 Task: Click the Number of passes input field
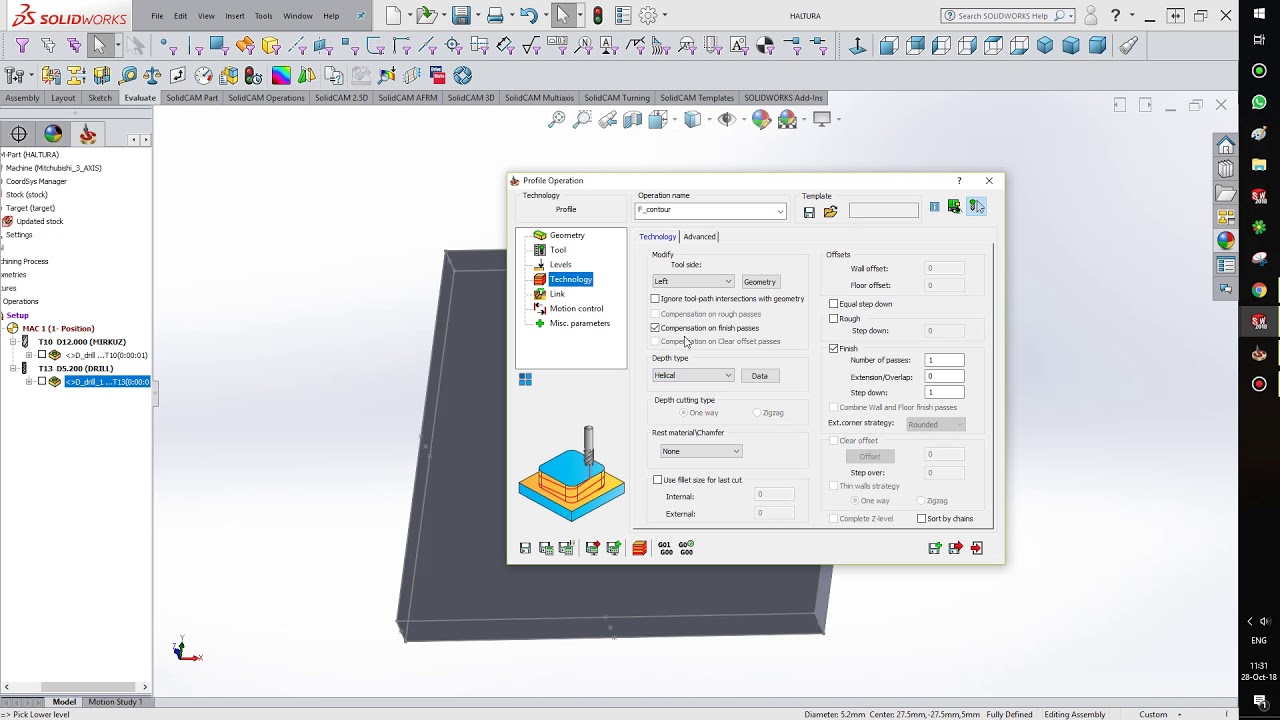(x=945, y=360)
